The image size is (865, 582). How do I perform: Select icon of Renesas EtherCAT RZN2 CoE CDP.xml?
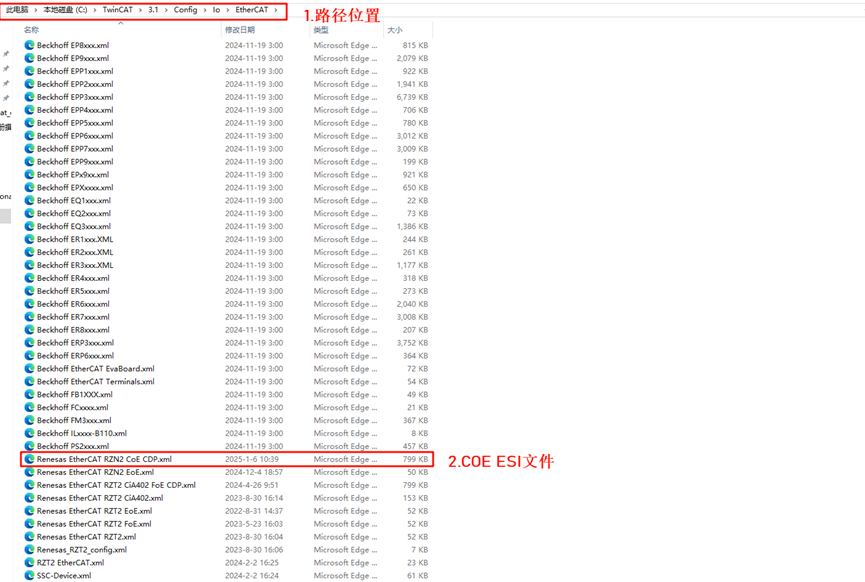29,459
